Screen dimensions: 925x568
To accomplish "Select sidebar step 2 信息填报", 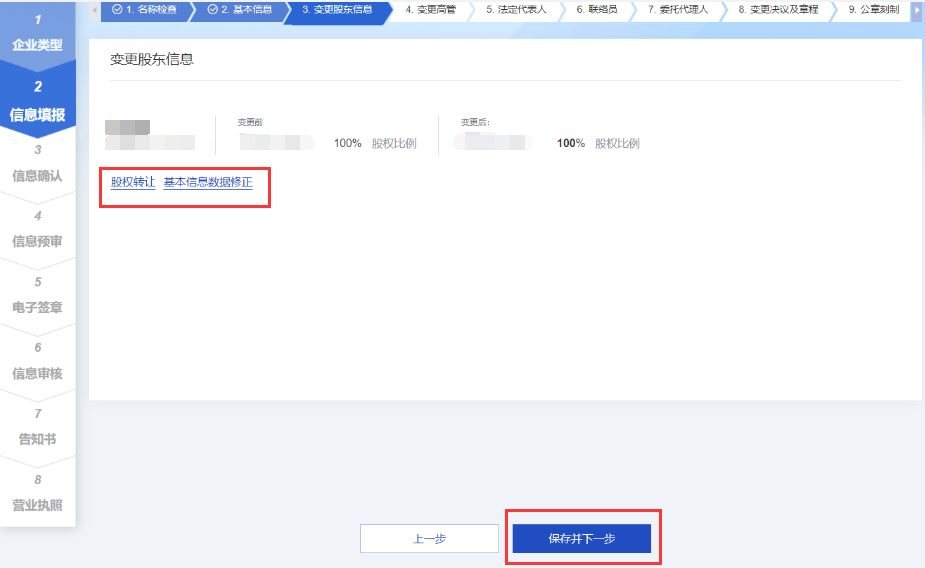I will coord(37,102).
